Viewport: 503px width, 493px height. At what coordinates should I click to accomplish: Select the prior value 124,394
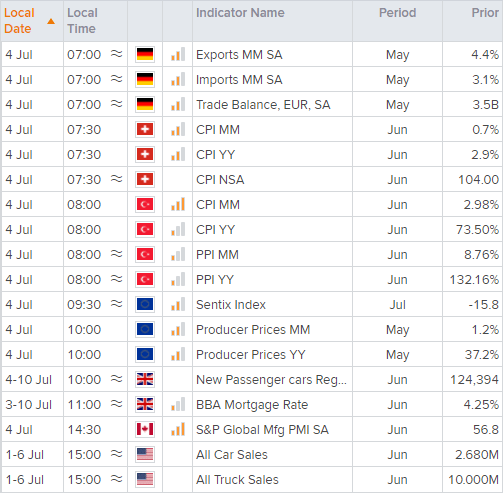474,380
